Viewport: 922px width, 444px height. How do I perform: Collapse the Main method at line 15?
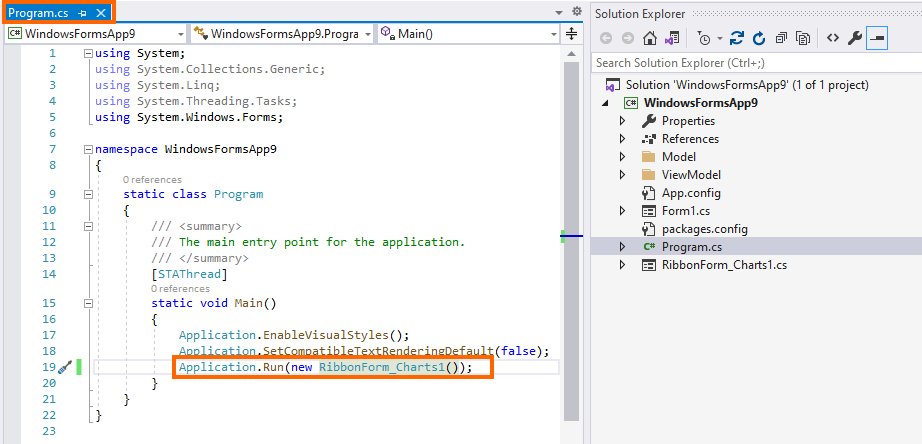point(88,303)
